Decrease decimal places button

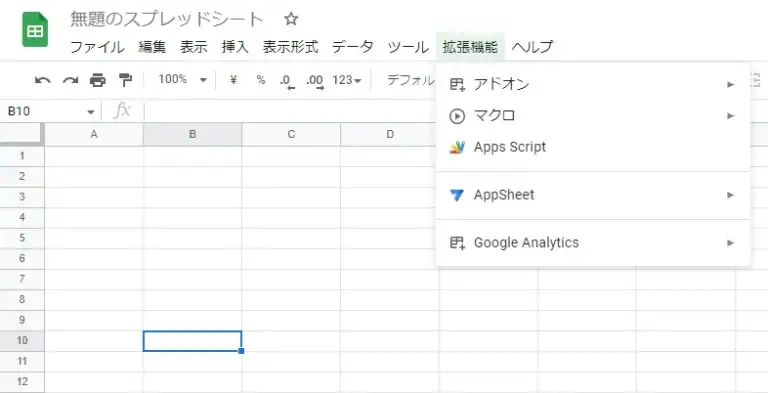(288, 81)
